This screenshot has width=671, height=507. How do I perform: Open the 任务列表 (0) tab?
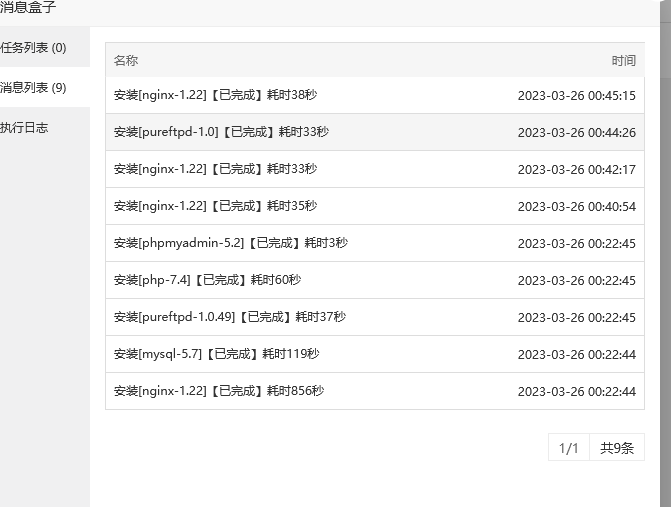(34, 48)
